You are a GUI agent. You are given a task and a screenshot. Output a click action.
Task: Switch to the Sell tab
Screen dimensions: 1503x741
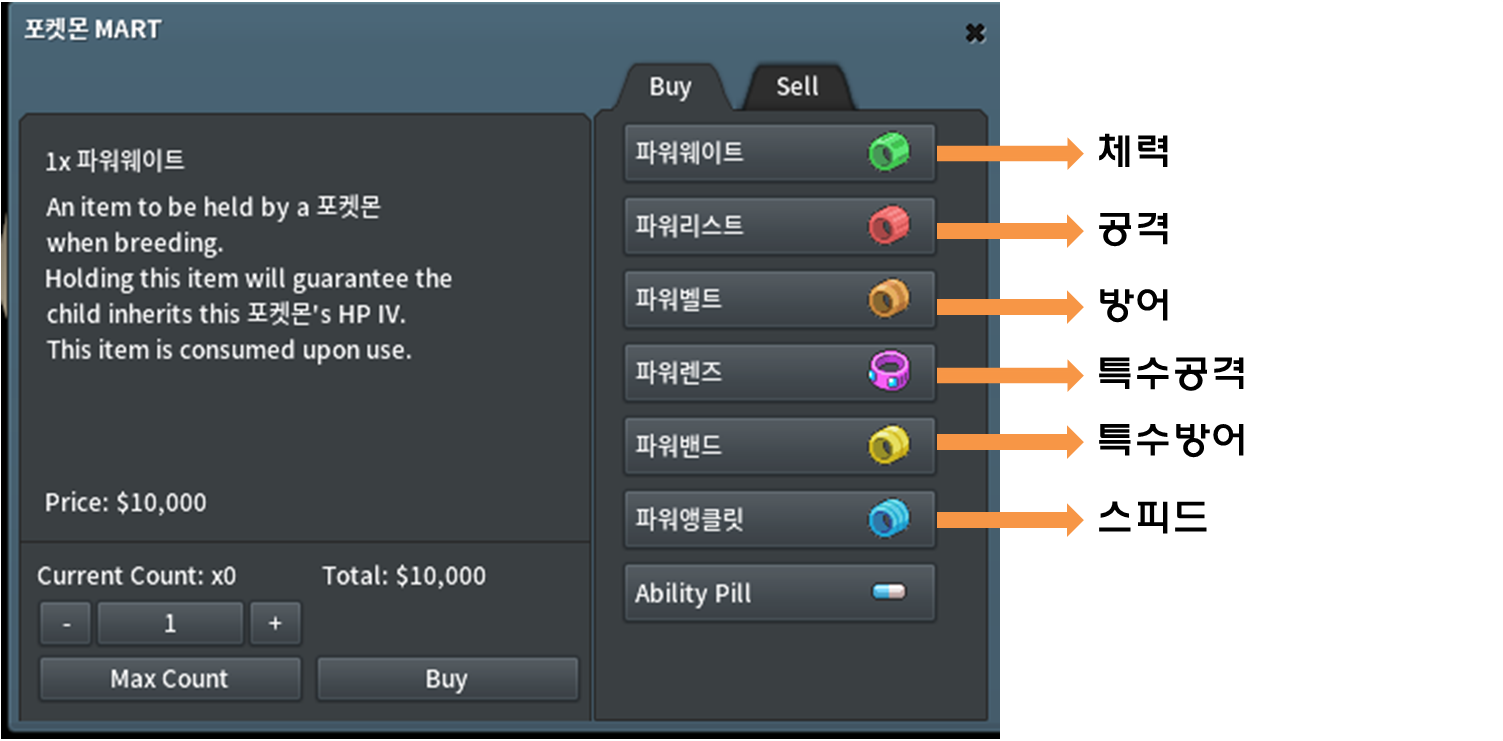click(797, 87)
